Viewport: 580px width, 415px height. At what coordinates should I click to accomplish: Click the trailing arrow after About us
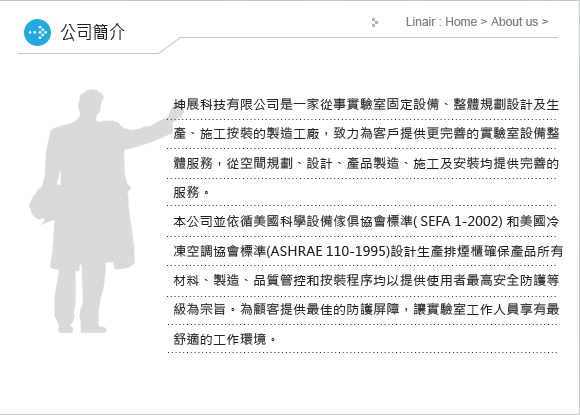(545, 22)
